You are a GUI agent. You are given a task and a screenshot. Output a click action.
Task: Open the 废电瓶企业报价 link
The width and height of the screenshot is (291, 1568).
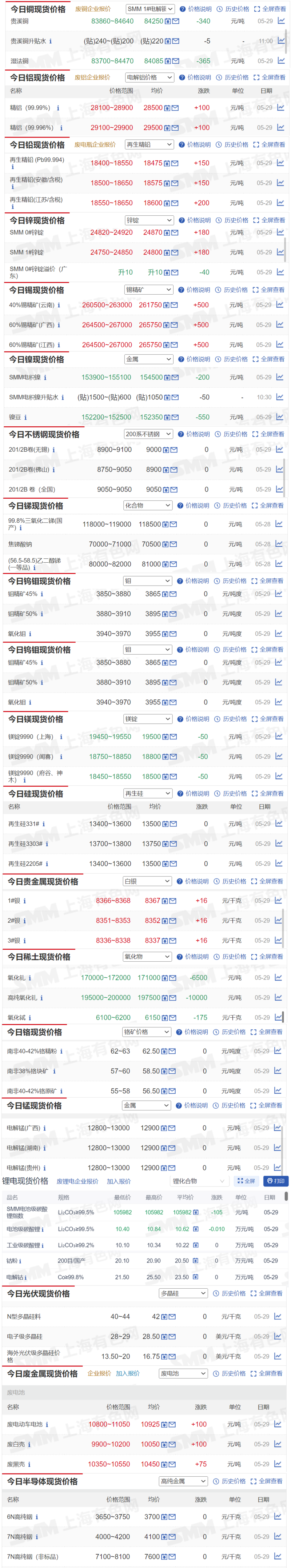(x=95, y=145)
